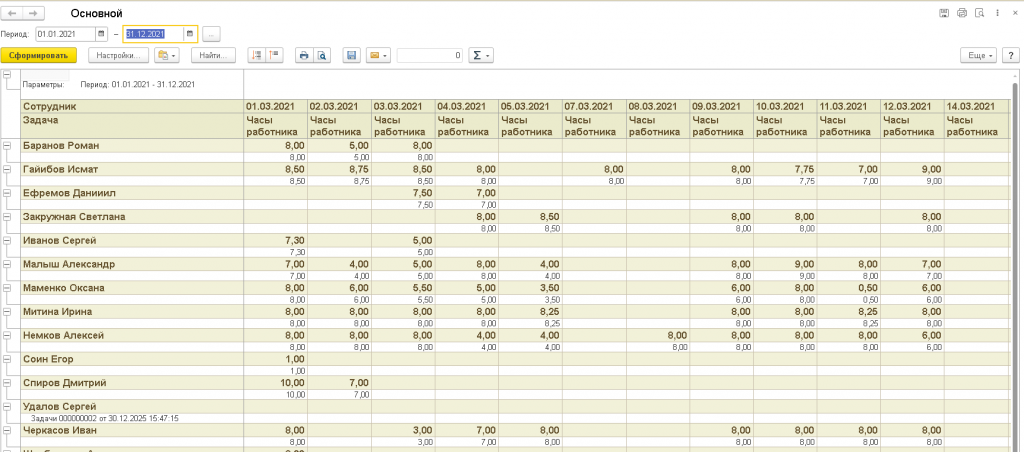
Task: Select the 'Период: 01.01.2021 - 31.12.2021' parameter text
Action: 137,85
